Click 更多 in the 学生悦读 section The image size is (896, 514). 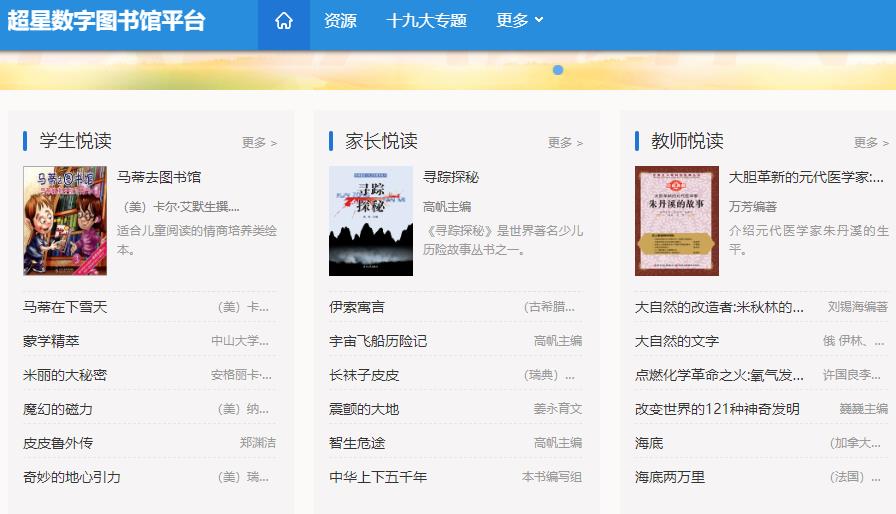pyautogui.click(x=259, y=142)
